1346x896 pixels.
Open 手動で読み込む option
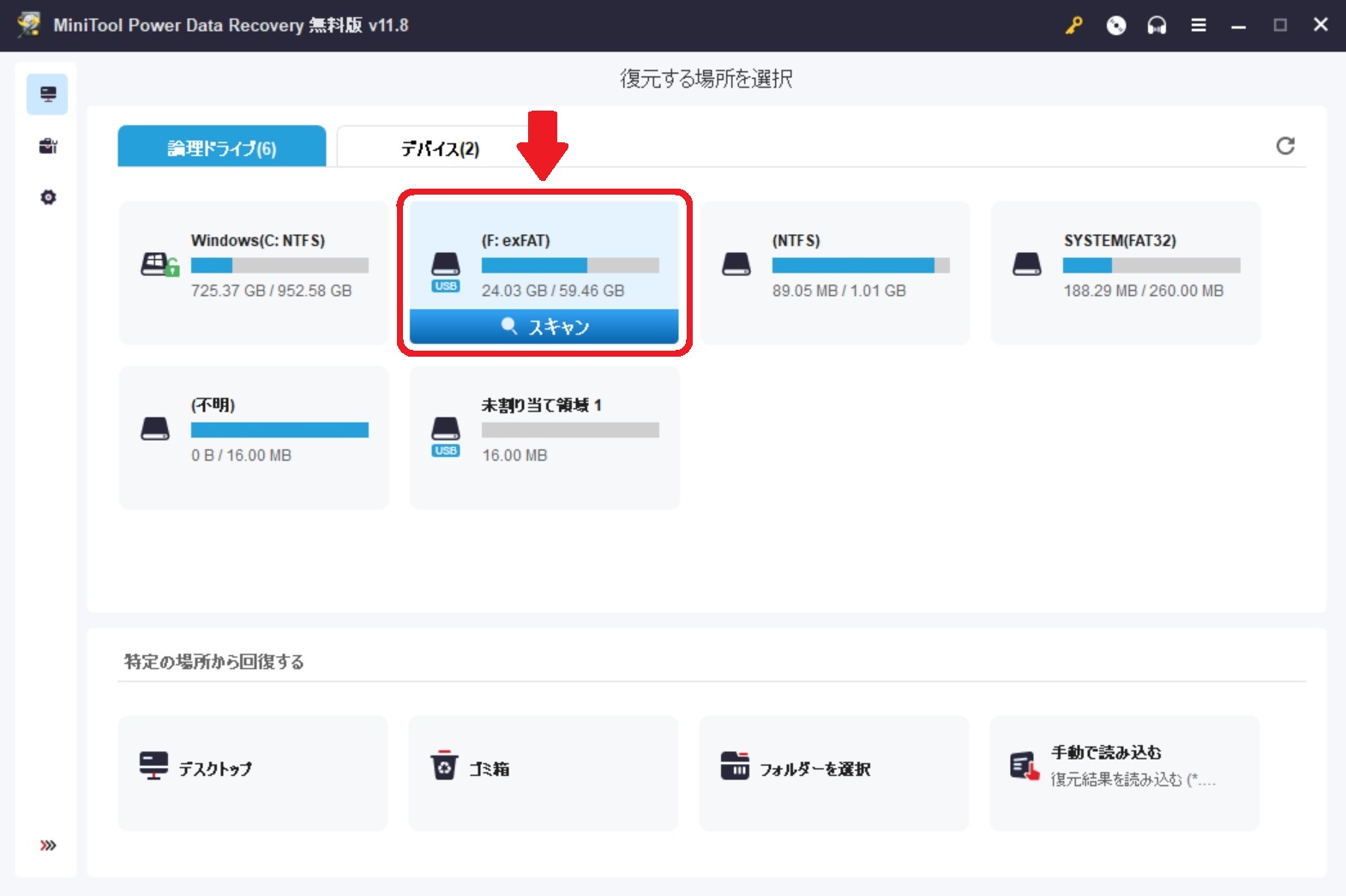point(1124,773)
